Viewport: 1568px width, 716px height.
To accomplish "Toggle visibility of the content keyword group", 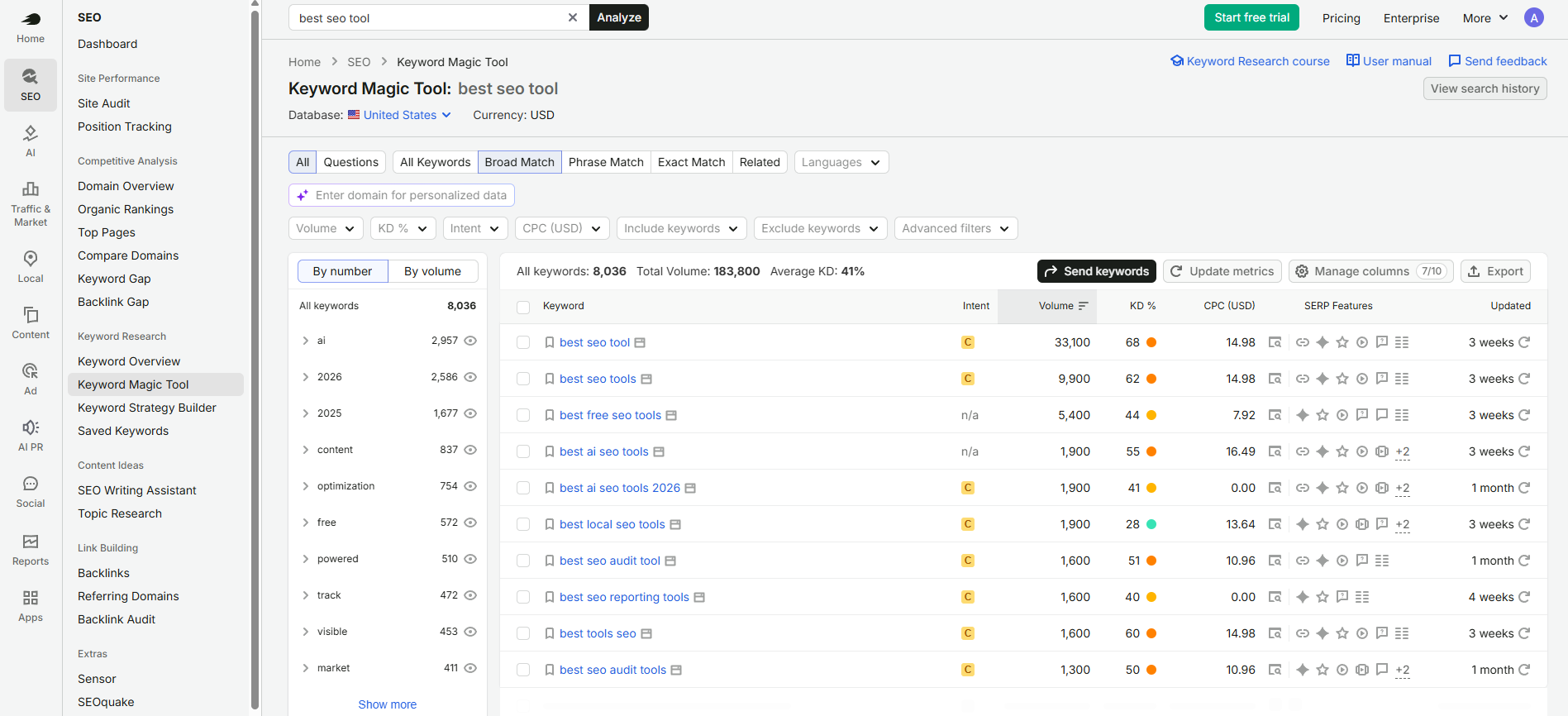I will [x=470, y=450].
